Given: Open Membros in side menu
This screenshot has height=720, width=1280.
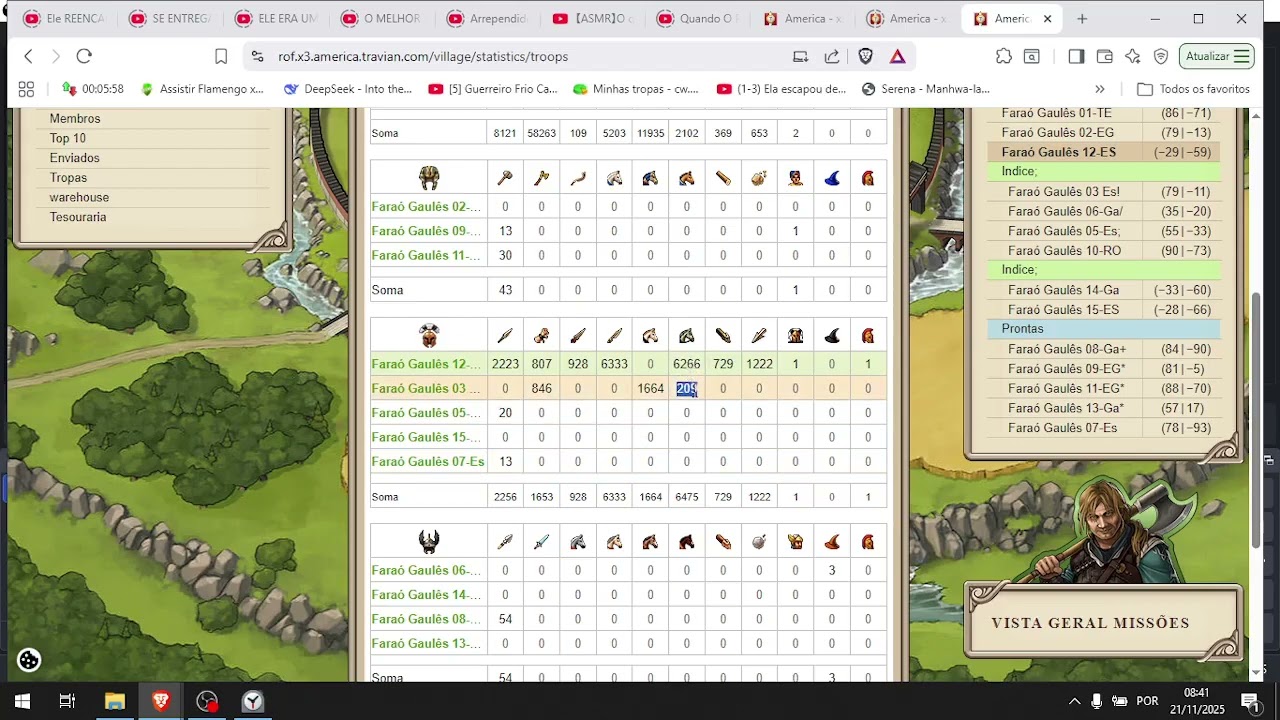Looking at the screenshot, I should tap(75, 118).
